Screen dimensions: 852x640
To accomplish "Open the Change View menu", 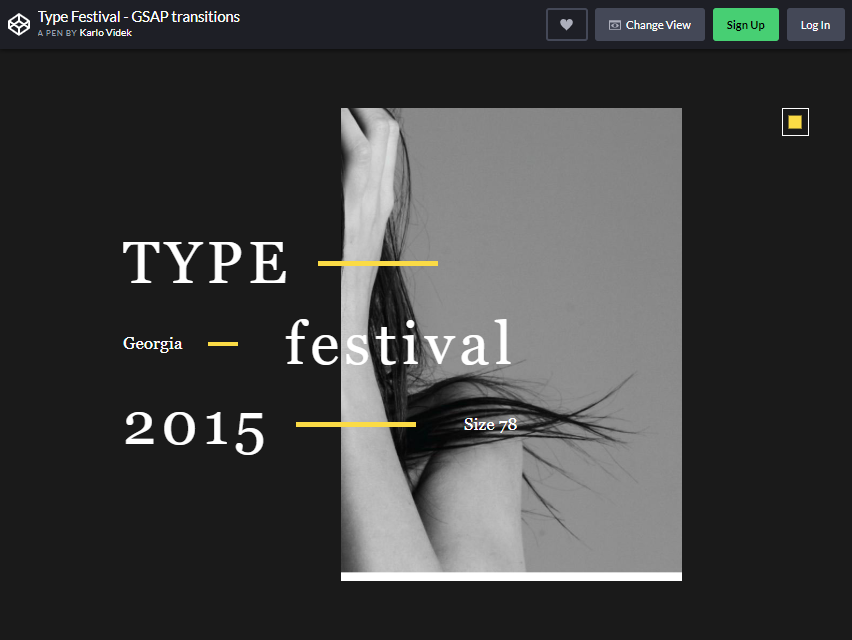I will pyautogui.click(x=650, y=24).
